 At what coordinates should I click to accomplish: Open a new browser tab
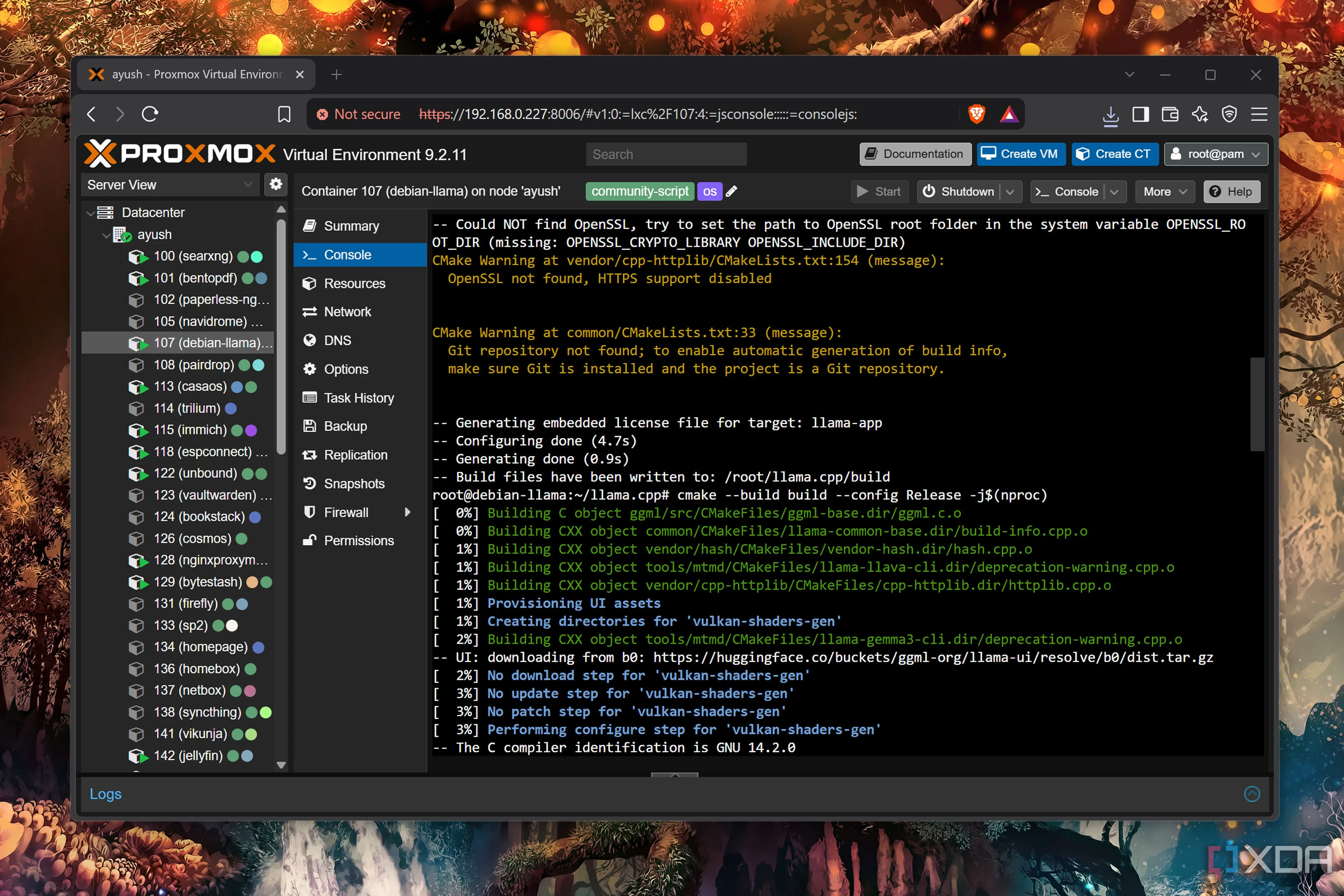[337, 74]
